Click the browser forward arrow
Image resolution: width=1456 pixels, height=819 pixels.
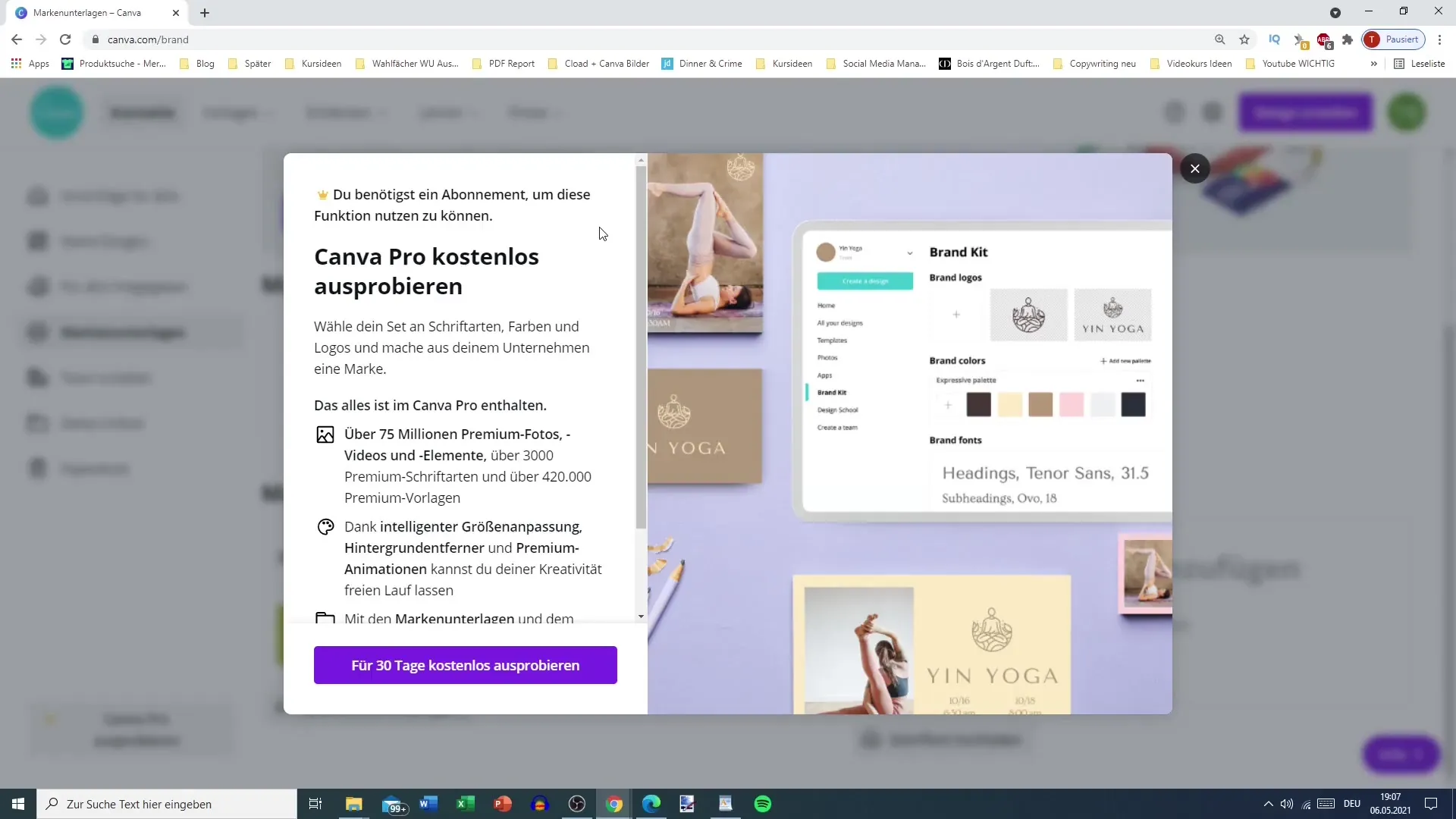coord(41,39)
